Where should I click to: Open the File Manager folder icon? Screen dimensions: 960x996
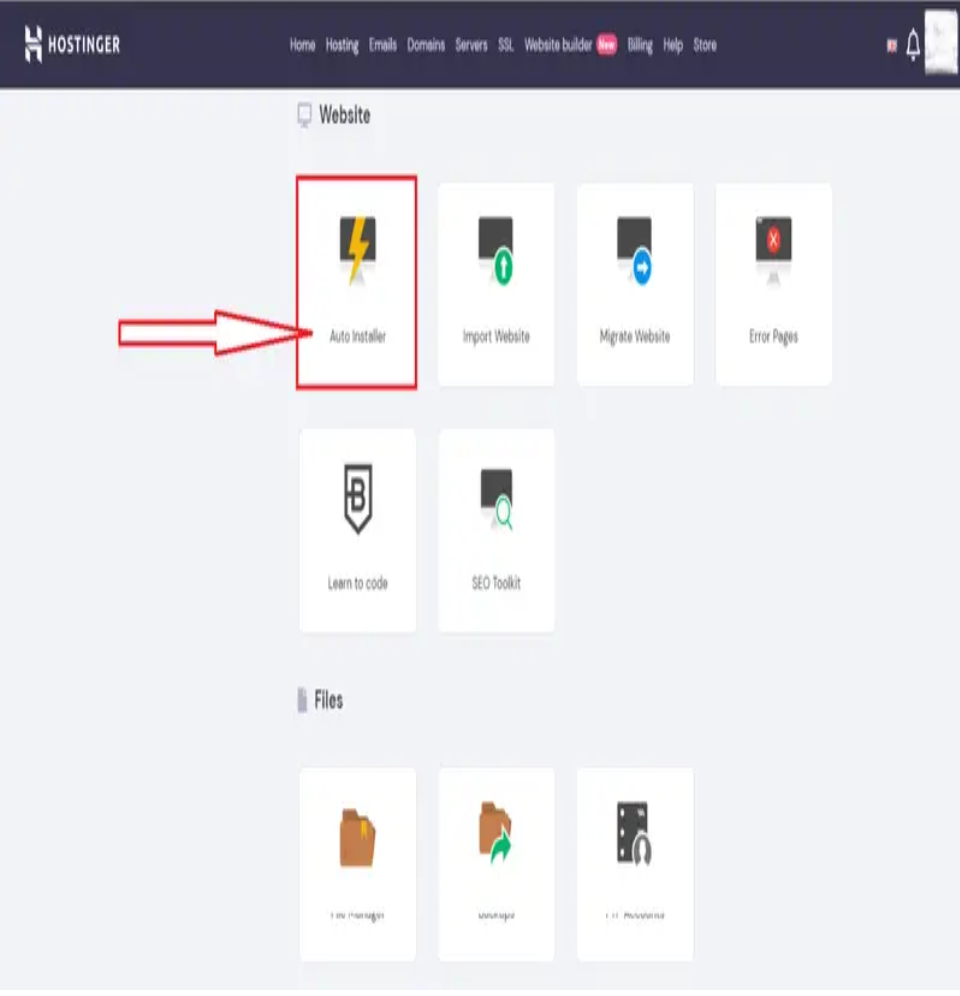pyautogui.click(x=358, y=837)
